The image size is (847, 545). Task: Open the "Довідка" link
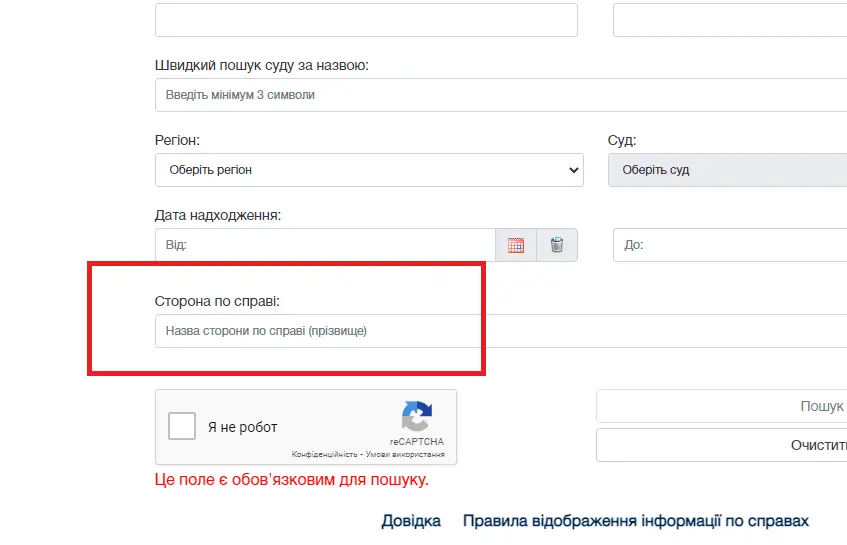(411, 521)
